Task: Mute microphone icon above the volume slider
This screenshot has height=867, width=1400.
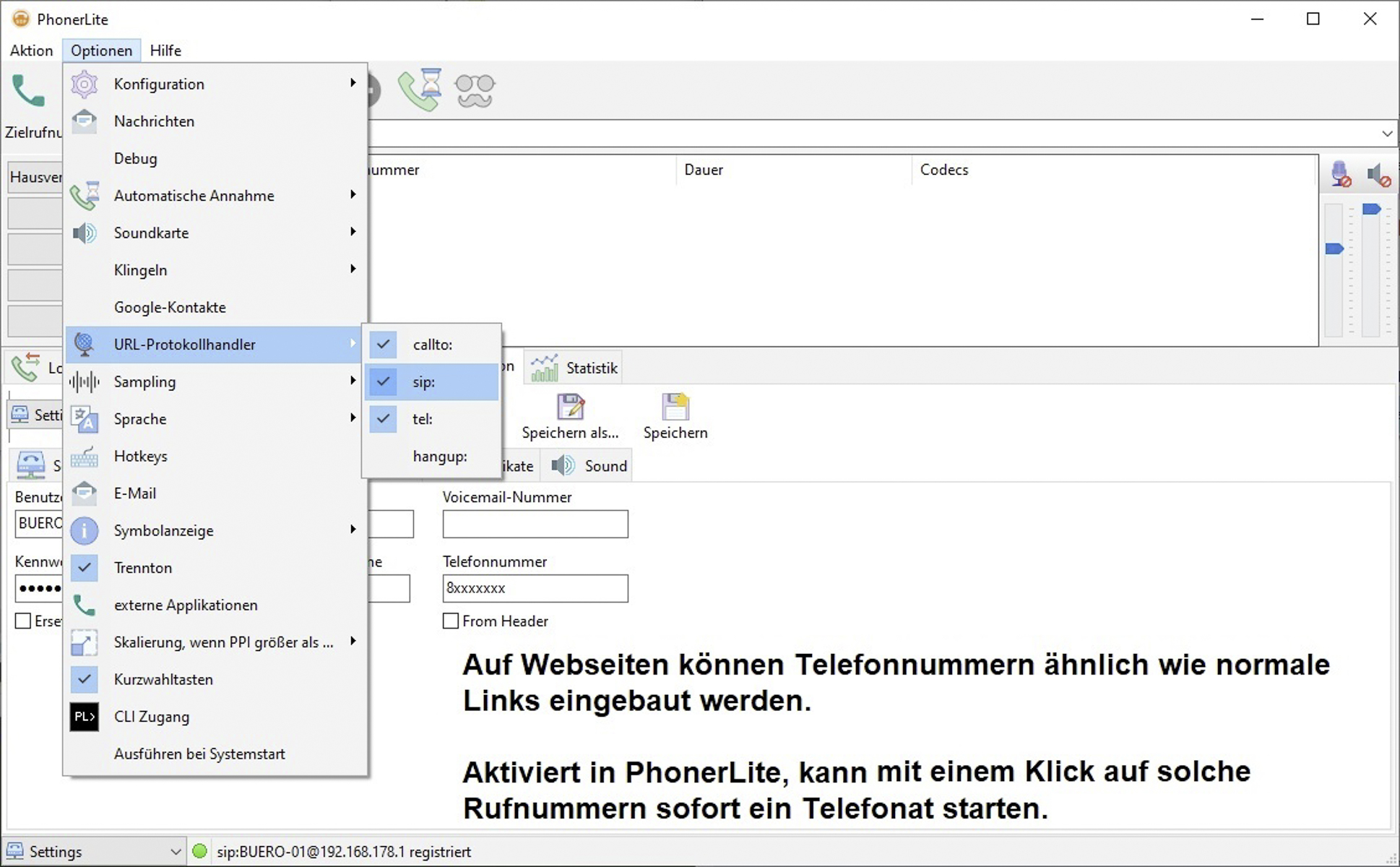Action: click(1341, 174)
